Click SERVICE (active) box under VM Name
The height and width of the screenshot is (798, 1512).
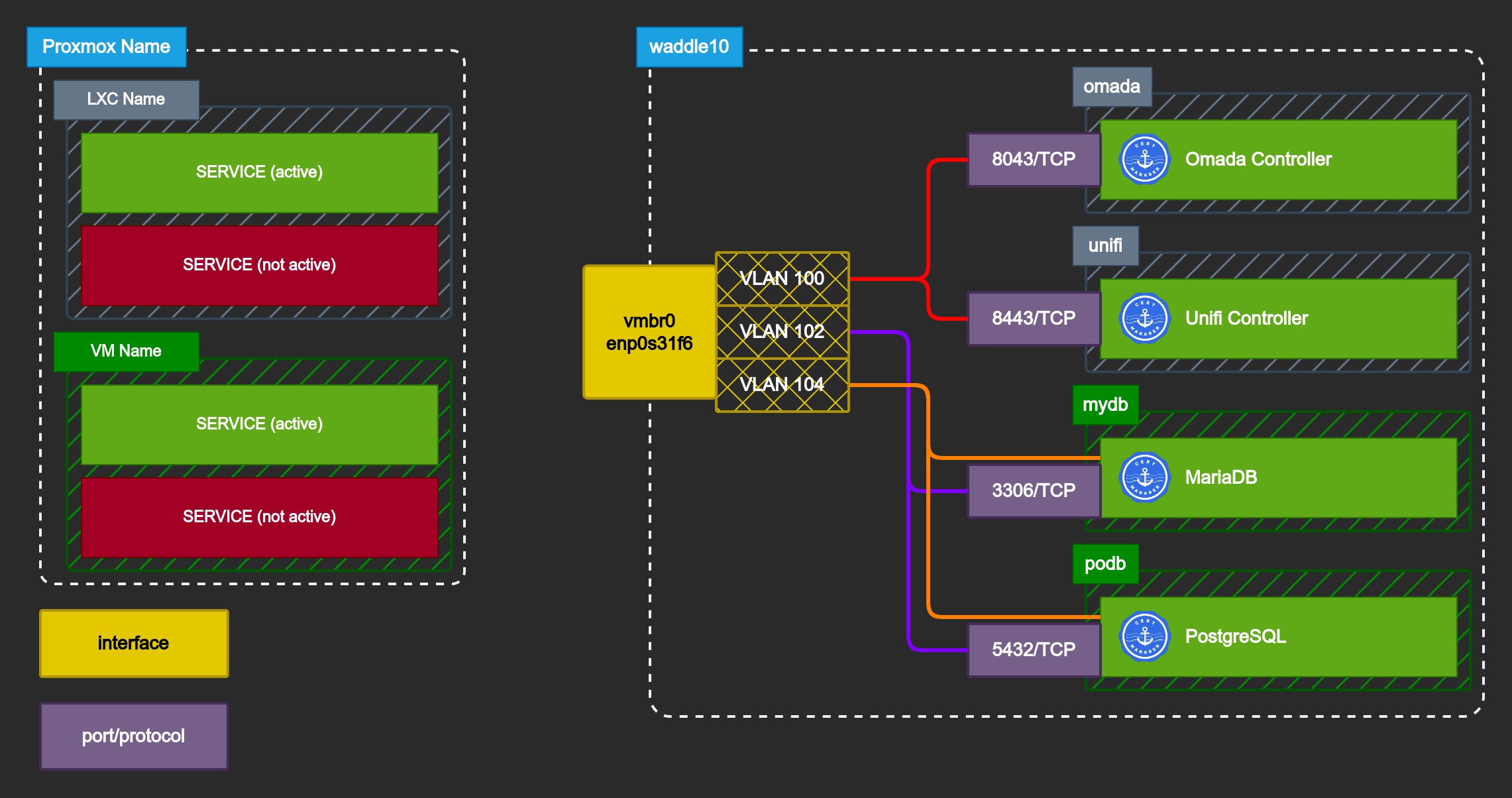click(x=259, y=424)
